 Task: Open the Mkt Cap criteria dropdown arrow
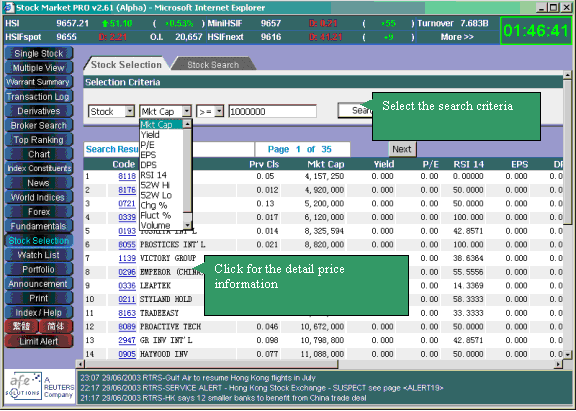coord(187,111)
